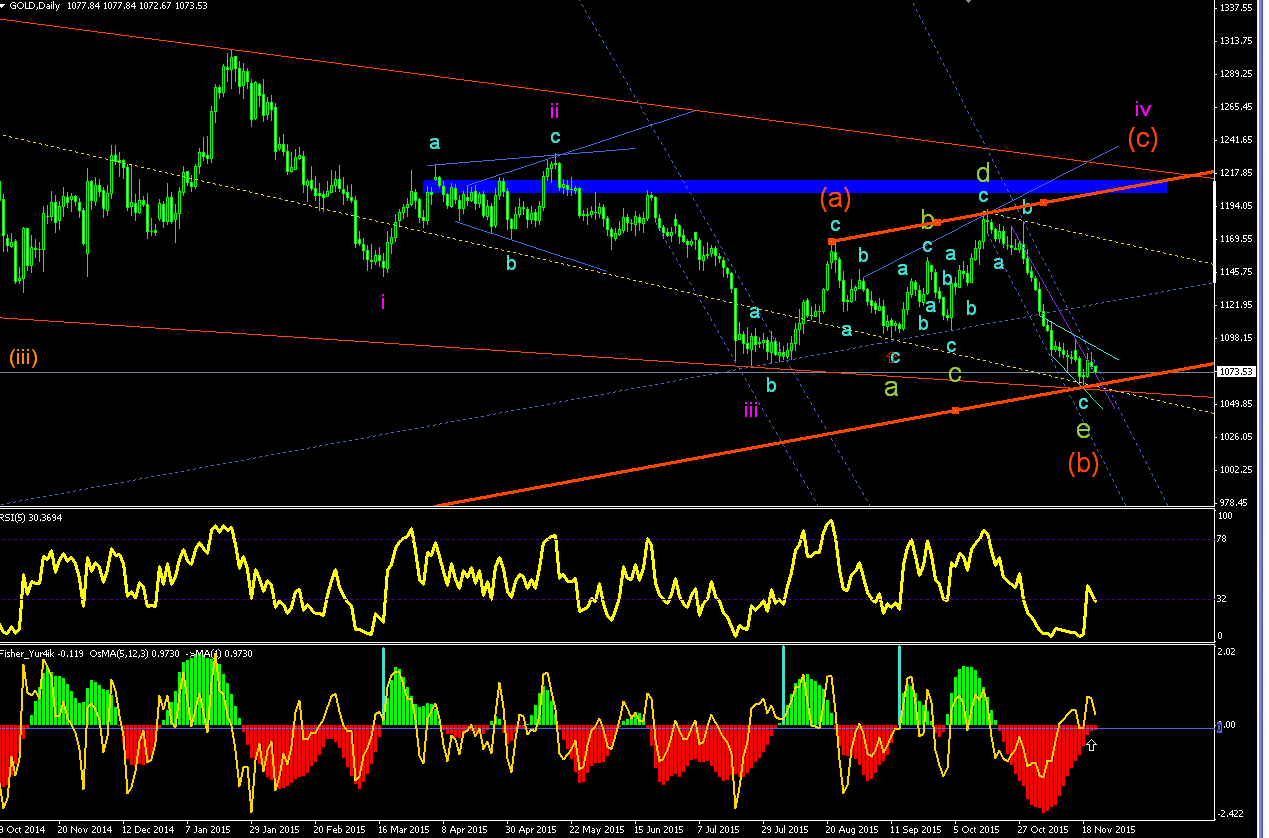The height and width of the screenshot is (838, 1269).
Task: Click the 9 Oct 2014 date label
Action: pyautogui.click(x=22, y=829)
